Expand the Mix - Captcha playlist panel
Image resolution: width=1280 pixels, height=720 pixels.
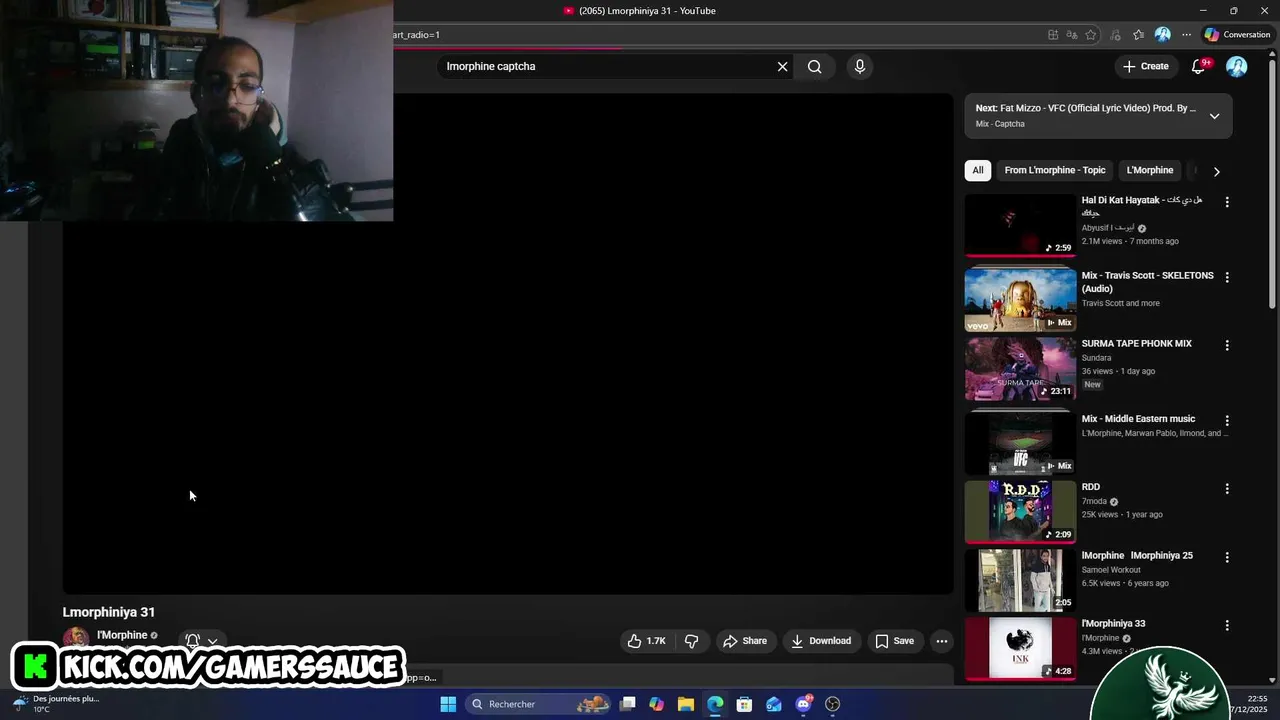(1214, 116)
